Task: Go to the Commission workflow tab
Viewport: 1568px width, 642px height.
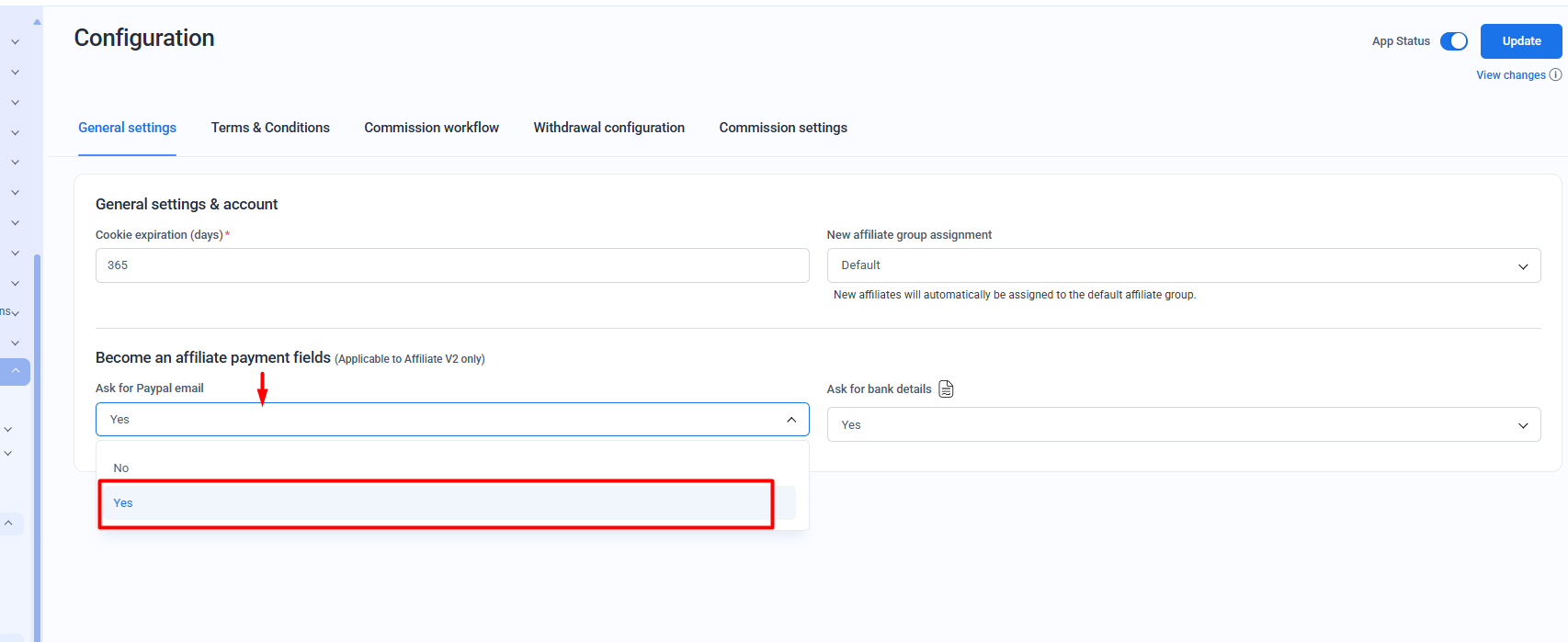Action: click(431, 128)
